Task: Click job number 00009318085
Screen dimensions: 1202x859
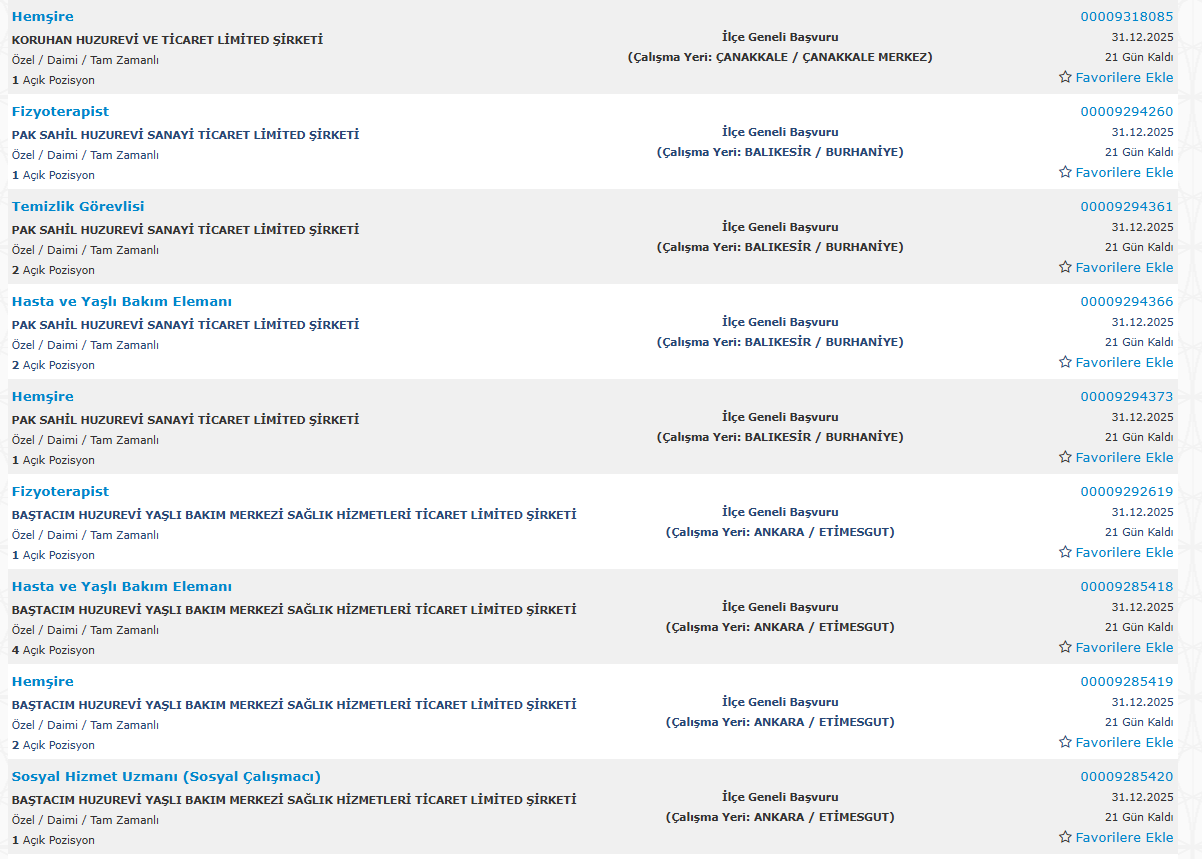Action: pyautogui.click(x=1126, y=17)
